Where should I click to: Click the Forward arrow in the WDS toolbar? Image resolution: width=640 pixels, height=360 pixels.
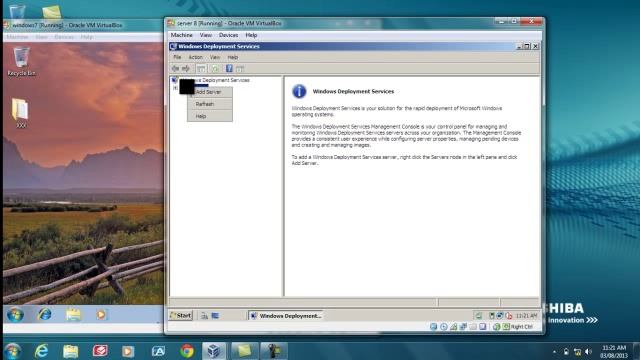click(x=186, y=69)
